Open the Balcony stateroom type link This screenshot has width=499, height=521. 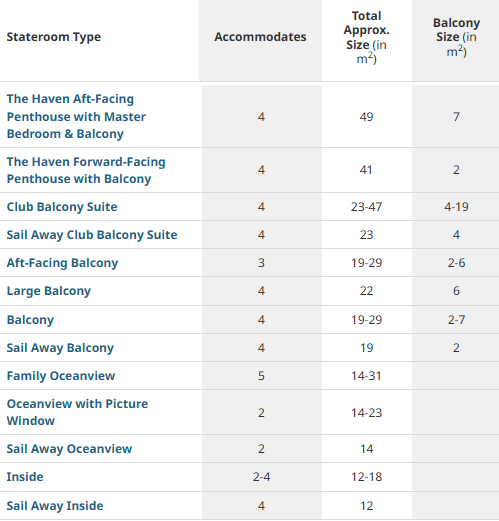point(30,320)
